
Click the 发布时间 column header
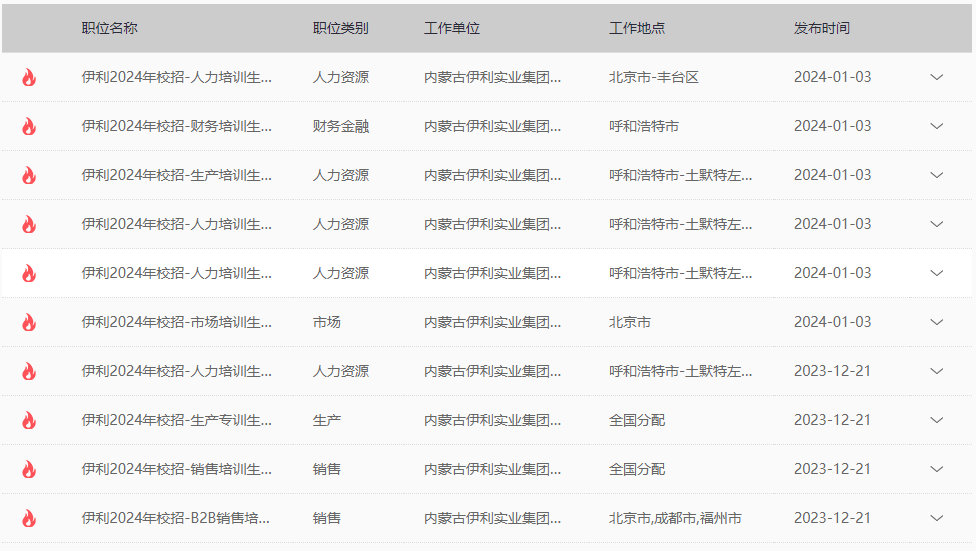(x=822, y=28)
